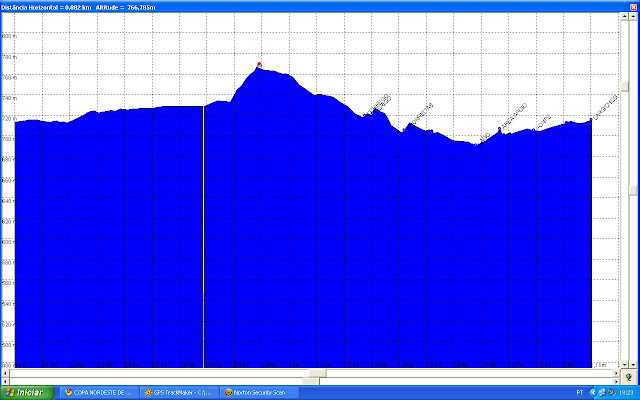Open the Iniciar start menu
The width and height of the screenshot is (640, 400).
(27, 393)
